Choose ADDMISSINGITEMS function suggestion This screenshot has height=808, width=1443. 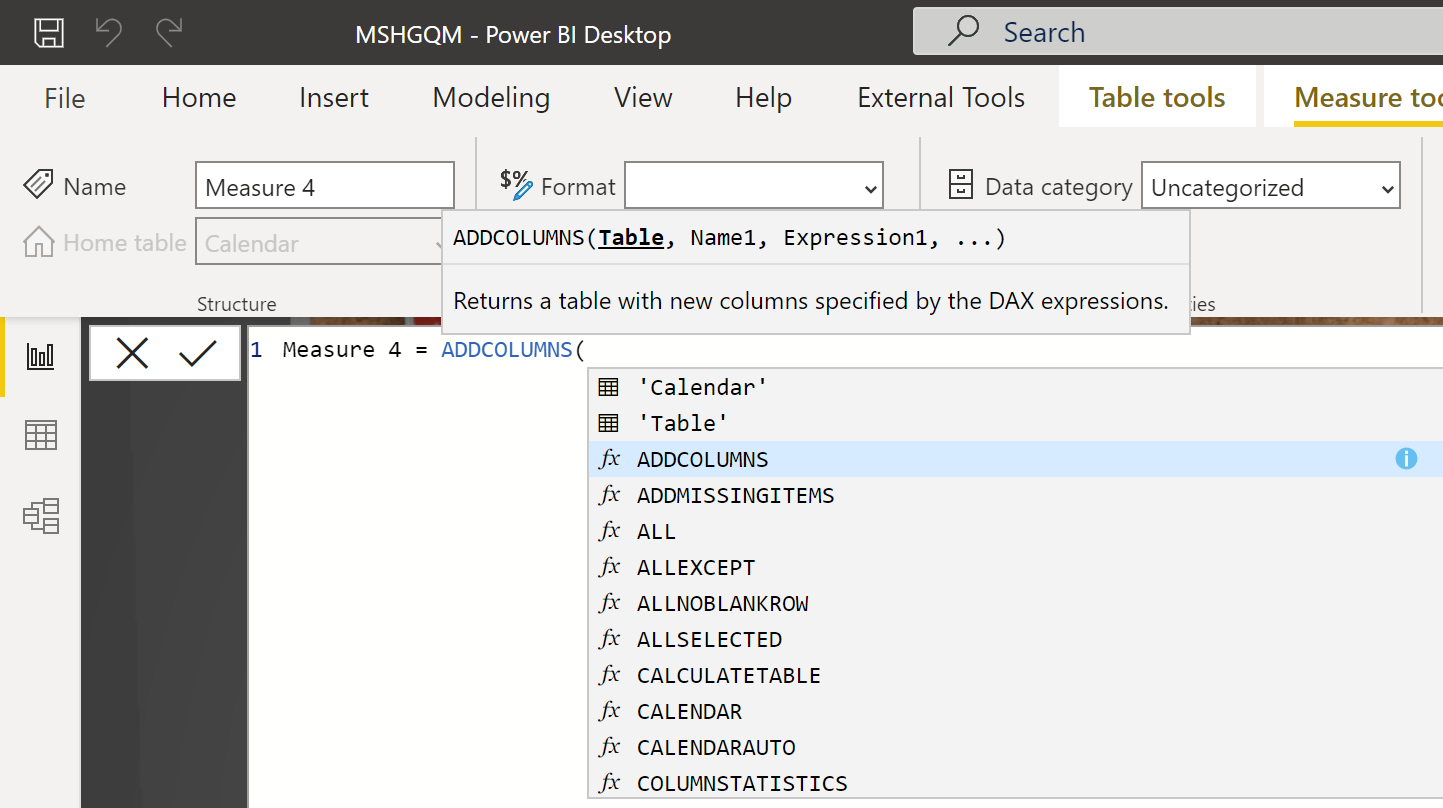[x=1015, y=495]
